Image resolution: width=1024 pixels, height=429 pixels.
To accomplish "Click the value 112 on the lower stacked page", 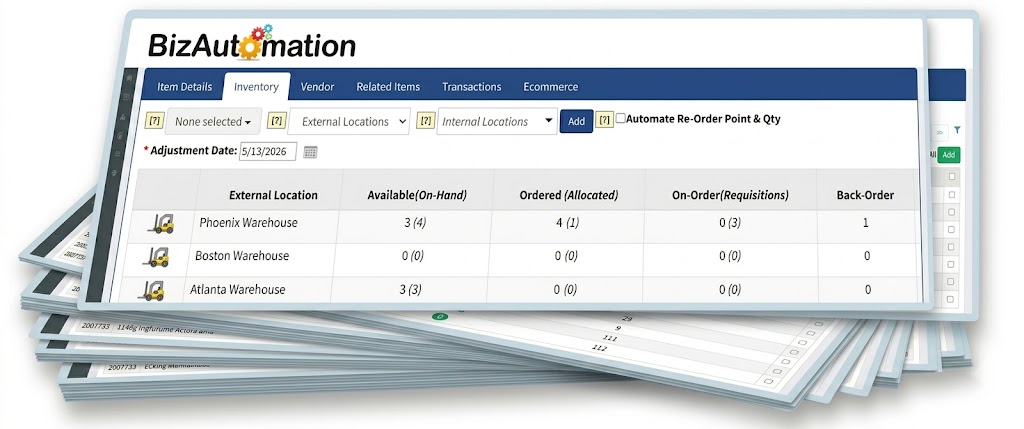I will (x=599, y=348).
